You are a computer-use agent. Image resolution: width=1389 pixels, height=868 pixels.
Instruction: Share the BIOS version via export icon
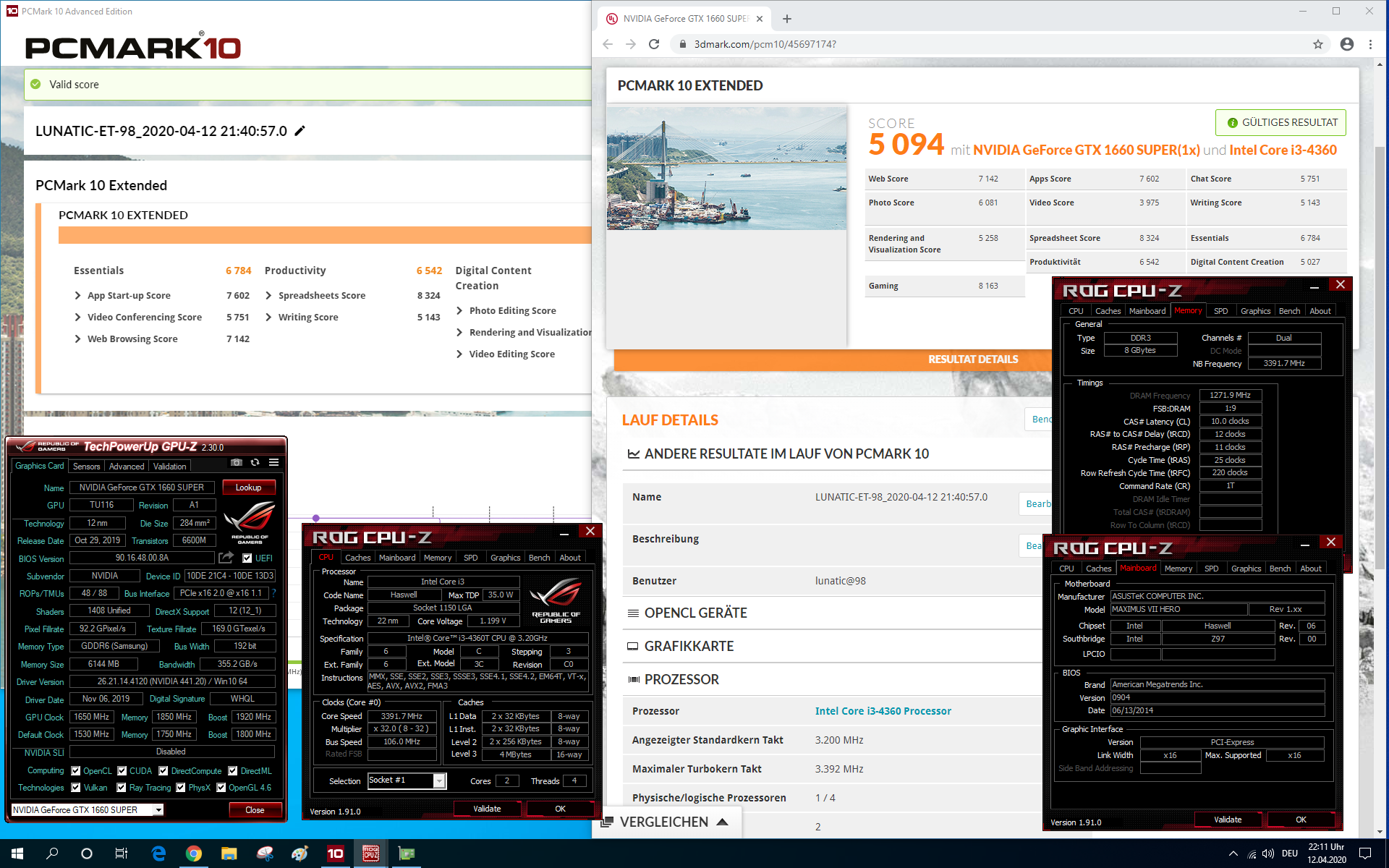pyautogui.click(x=226, y=558)
